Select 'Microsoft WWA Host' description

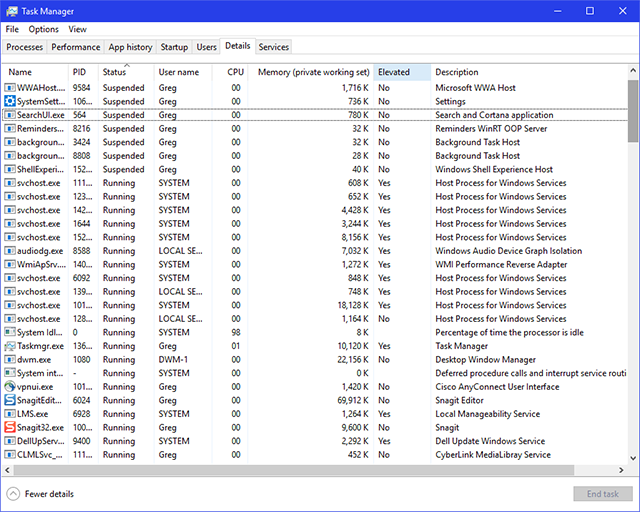(x=476, y=88)
